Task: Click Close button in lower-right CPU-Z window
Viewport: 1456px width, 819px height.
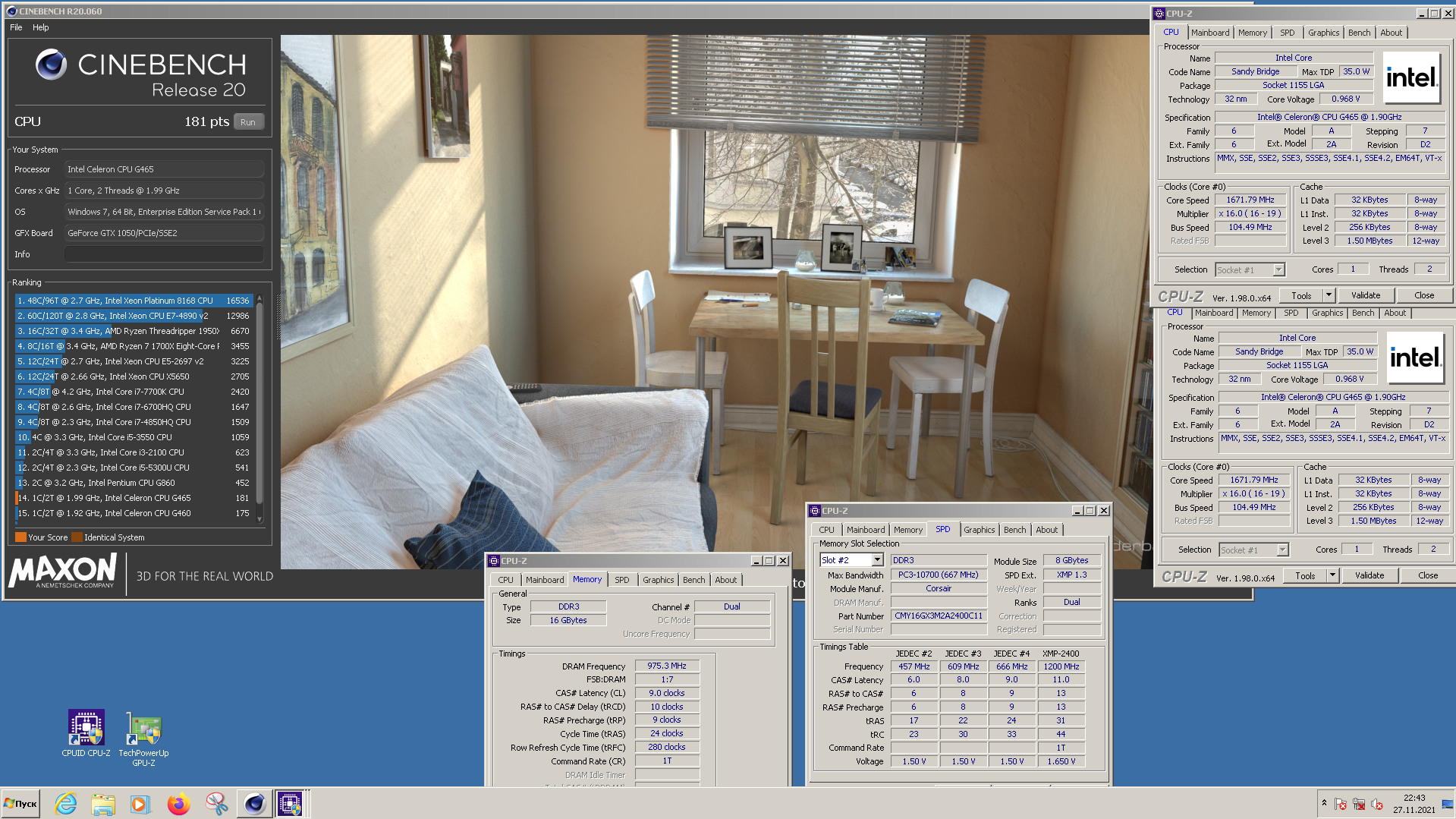Action: click(x=1428, y=575)
